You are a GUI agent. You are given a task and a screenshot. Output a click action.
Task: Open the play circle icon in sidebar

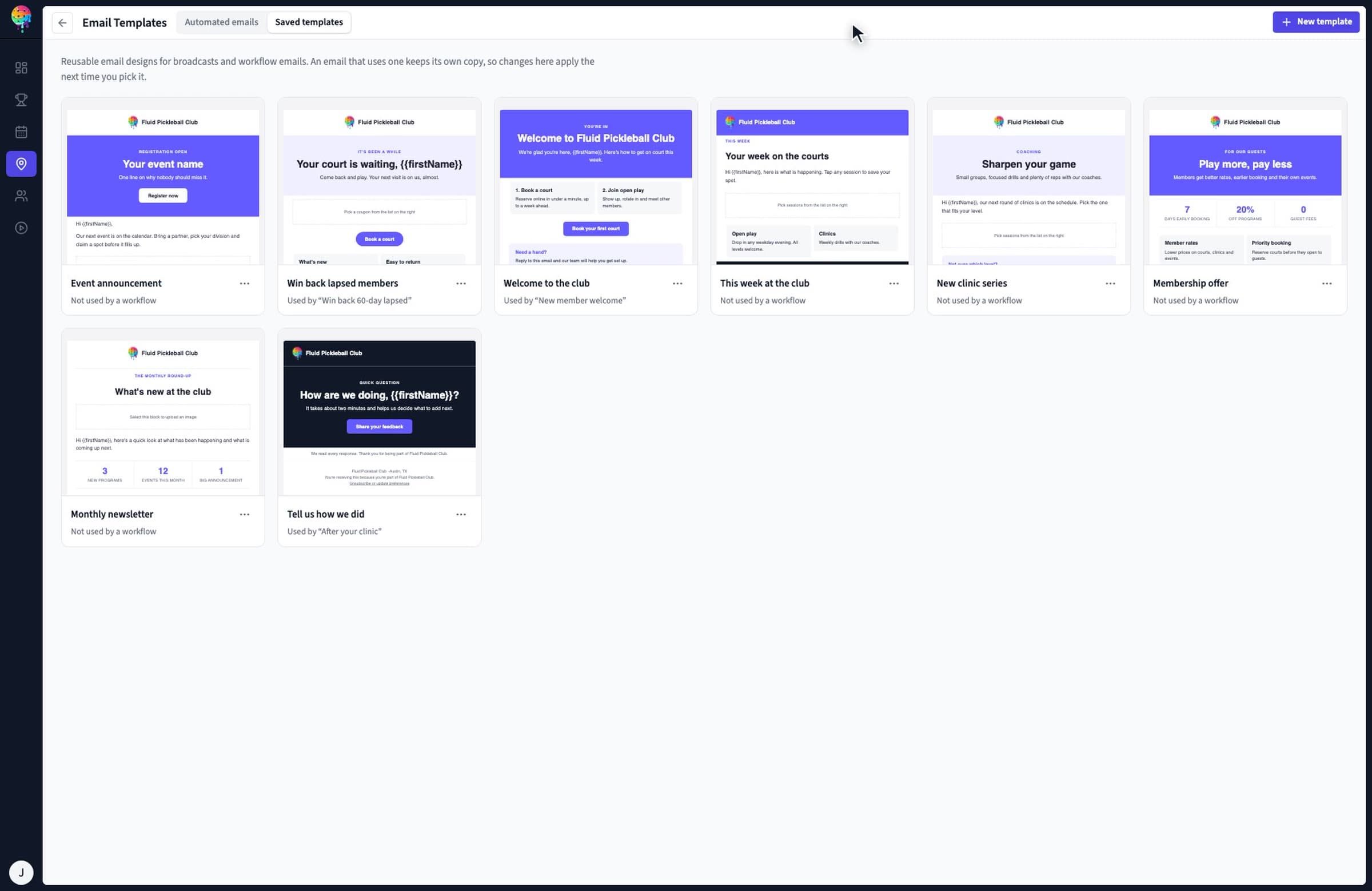point(21,228)
